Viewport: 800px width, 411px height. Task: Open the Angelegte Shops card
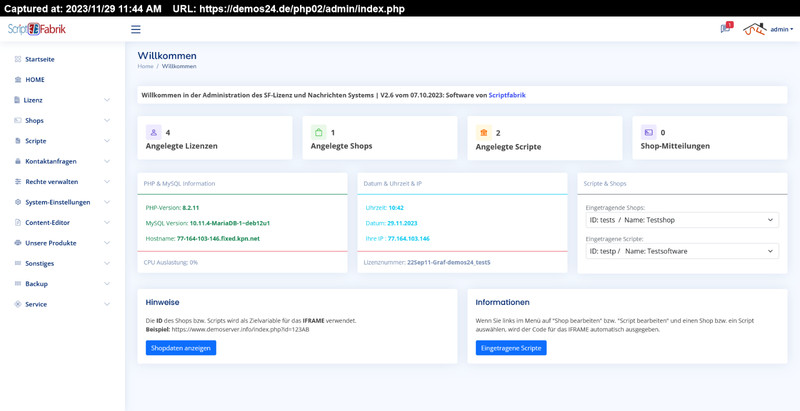(380, 138)
